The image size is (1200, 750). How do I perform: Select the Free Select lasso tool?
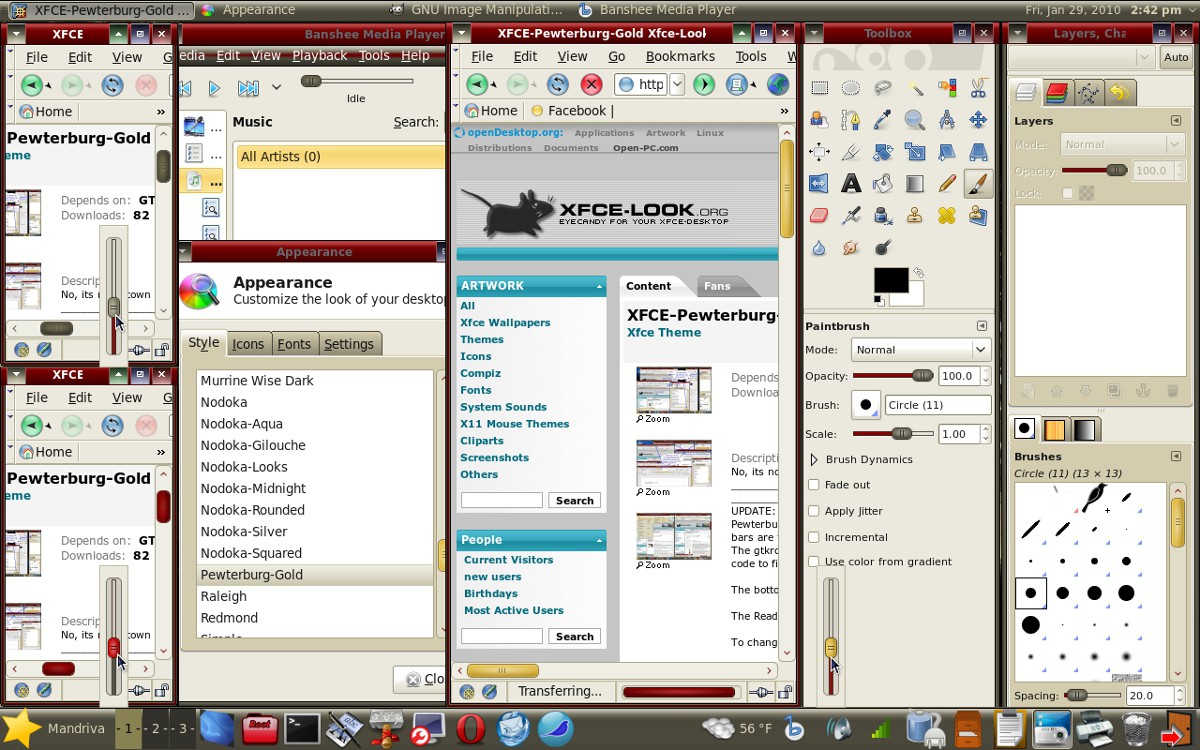pyautogui.click(x=883, y=88)
